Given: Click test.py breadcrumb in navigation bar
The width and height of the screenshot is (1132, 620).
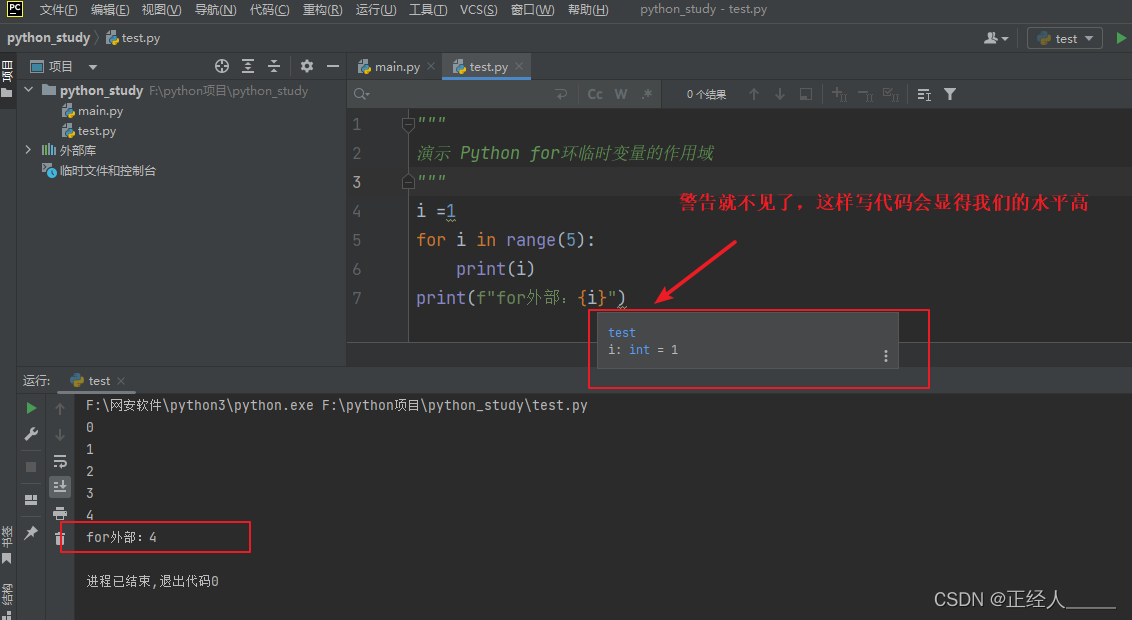Looking at the screenshot, I should [x=133, y=38].
